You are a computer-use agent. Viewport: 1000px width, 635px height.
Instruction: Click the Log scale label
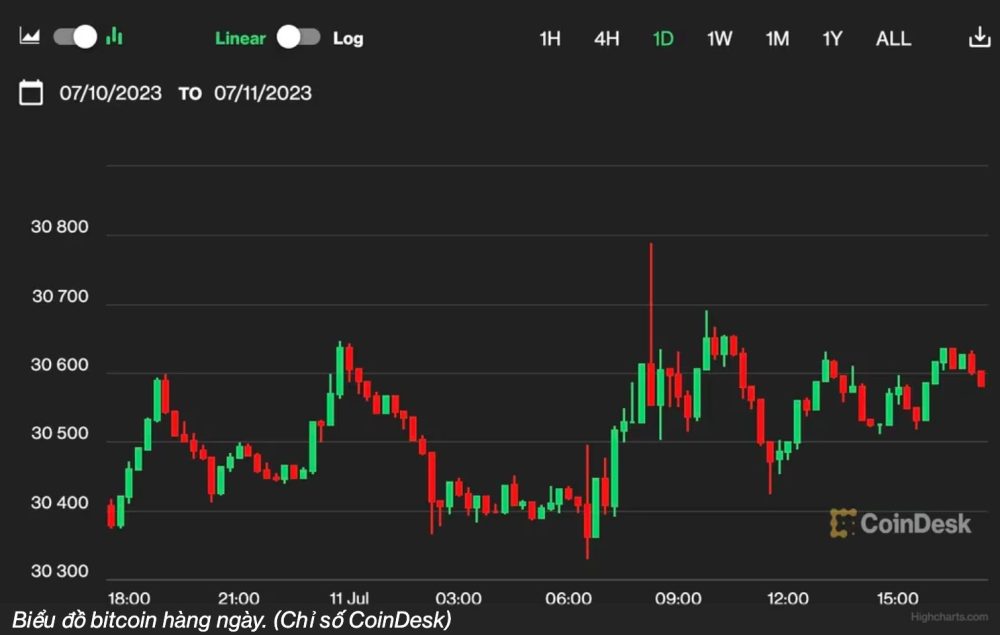pyautogui.click(x=346, y=38)
